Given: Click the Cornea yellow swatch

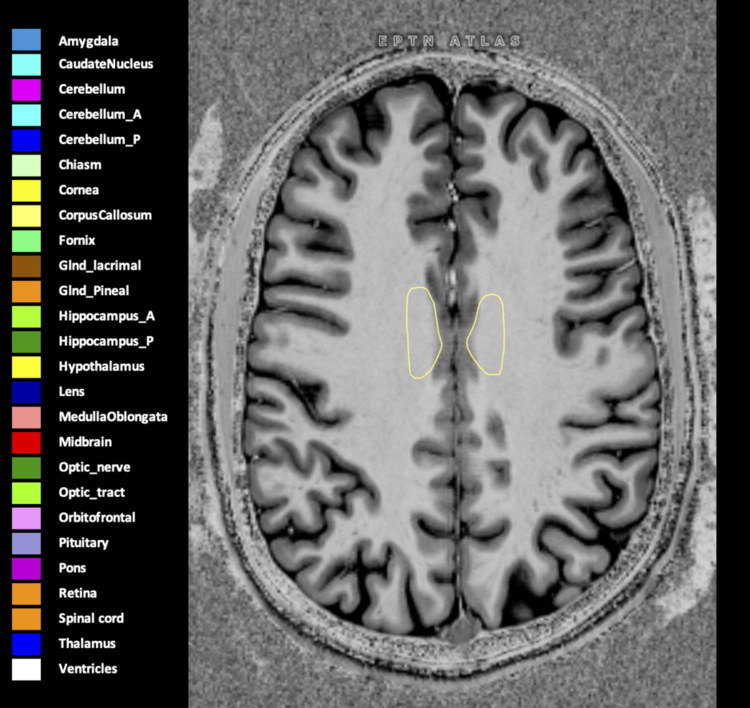Looking at the screenshot, I should [x=26, y=191].
